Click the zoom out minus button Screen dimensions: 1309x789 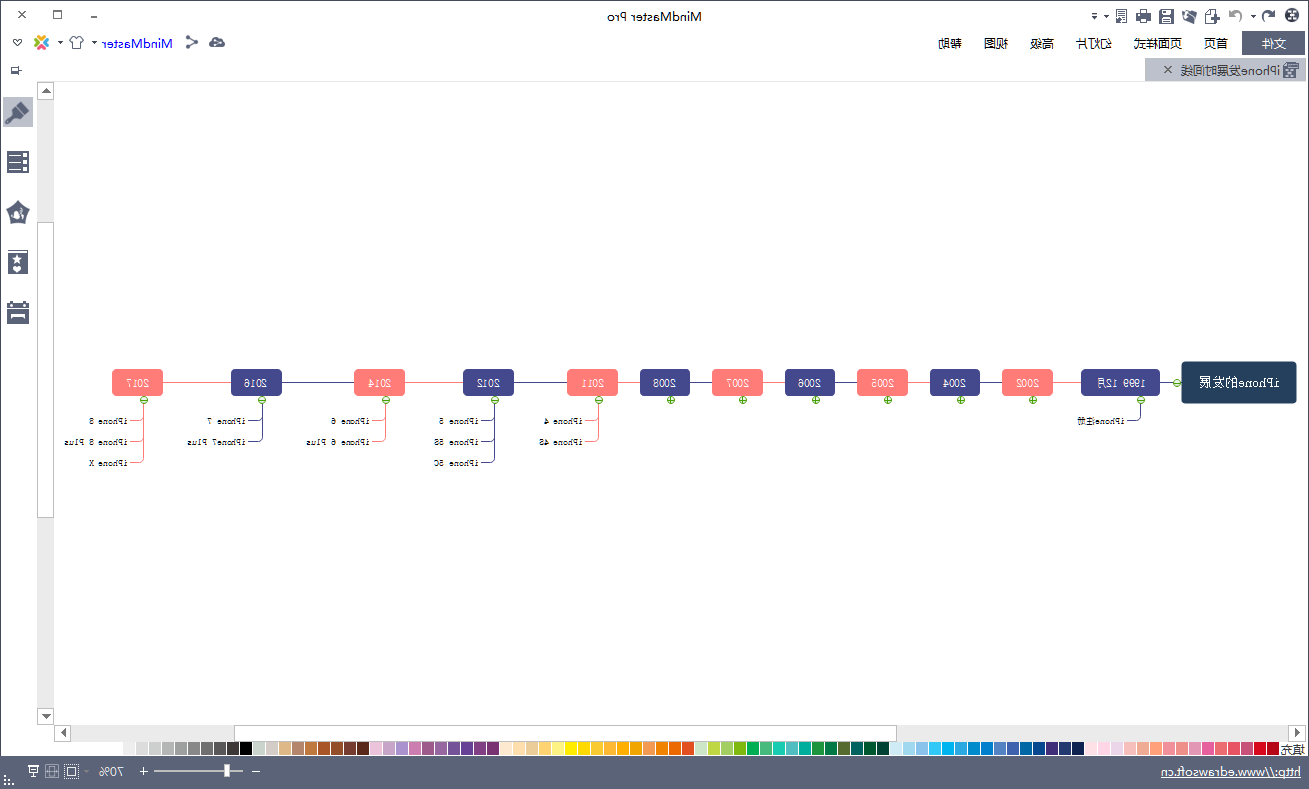(256, 771)
